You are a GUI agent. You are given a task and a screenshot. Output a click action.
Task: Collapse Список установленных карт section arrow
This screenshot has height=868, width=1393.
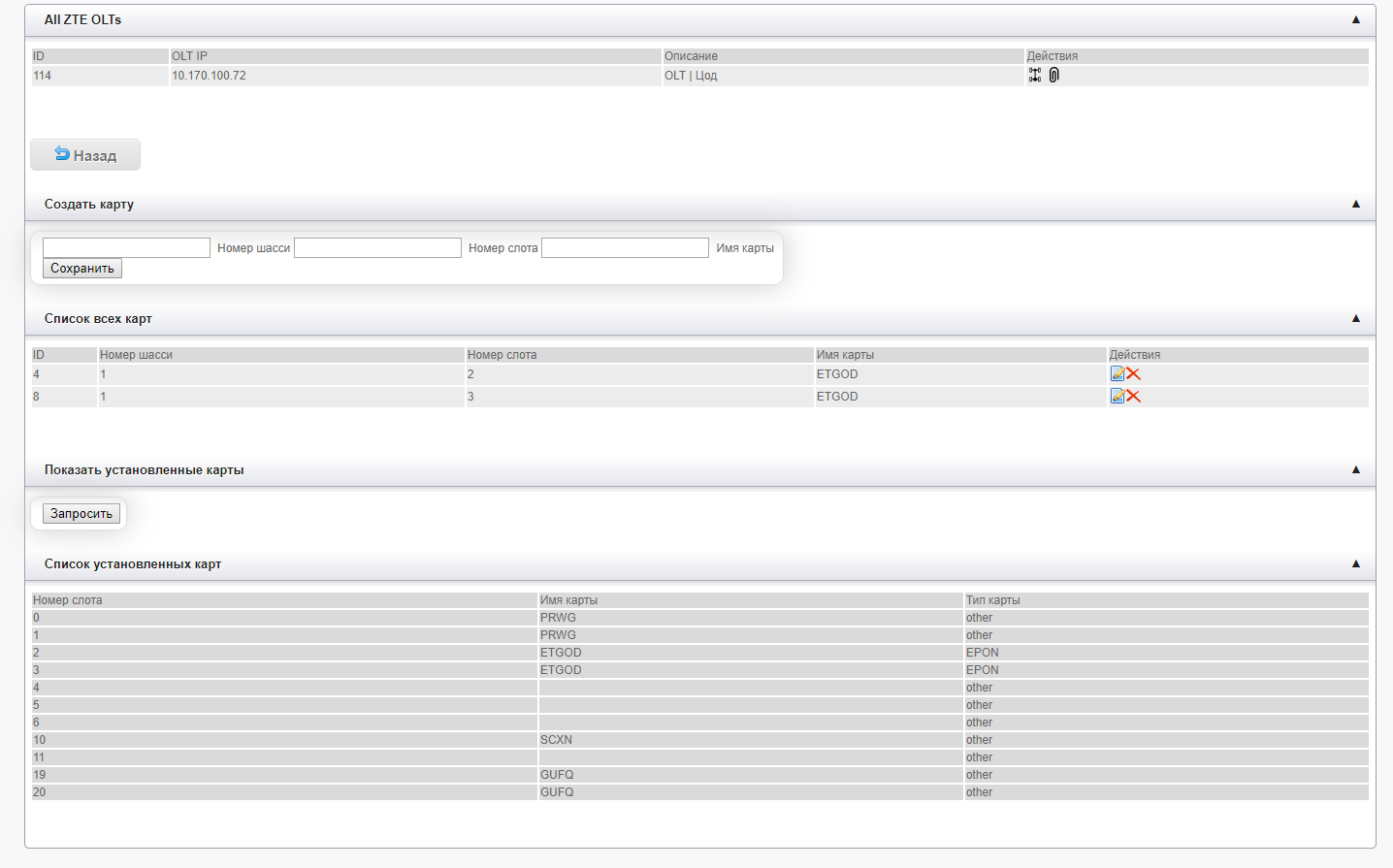[1355, 563]
